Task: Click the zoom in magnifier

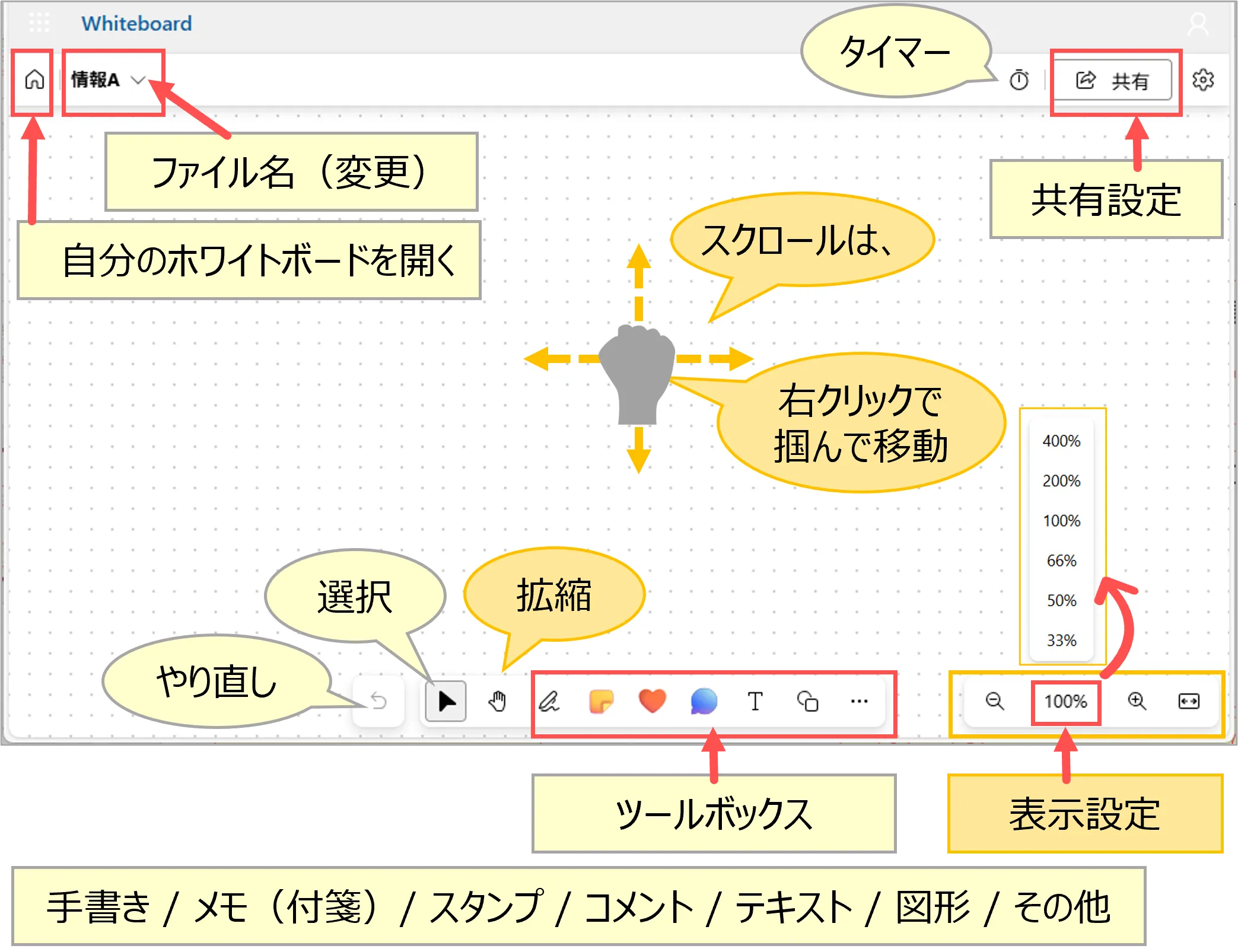Action: pyautogui.click(x=1137, y=701)
